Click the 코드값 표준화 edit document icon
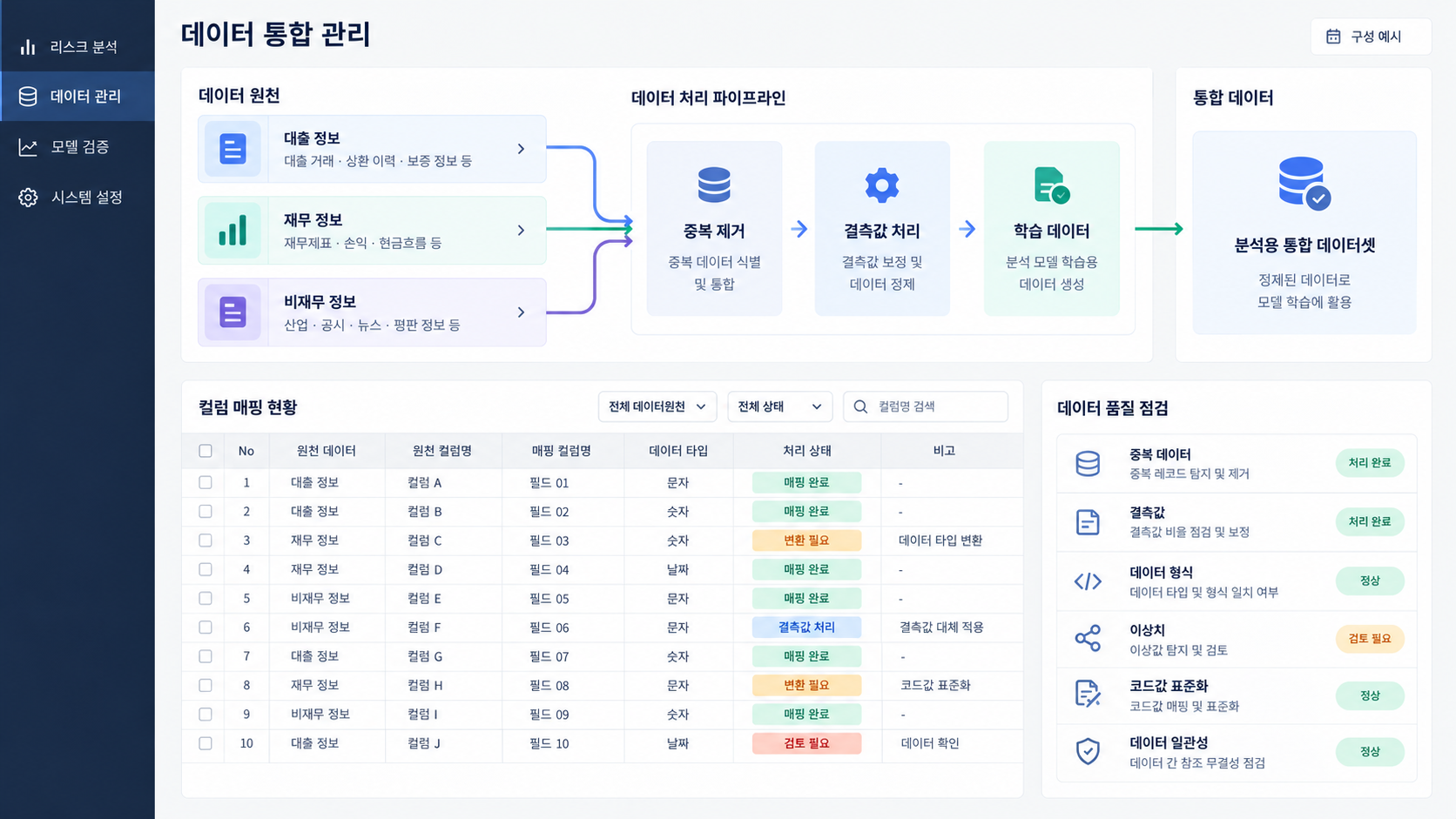 tap(1088, 694)
